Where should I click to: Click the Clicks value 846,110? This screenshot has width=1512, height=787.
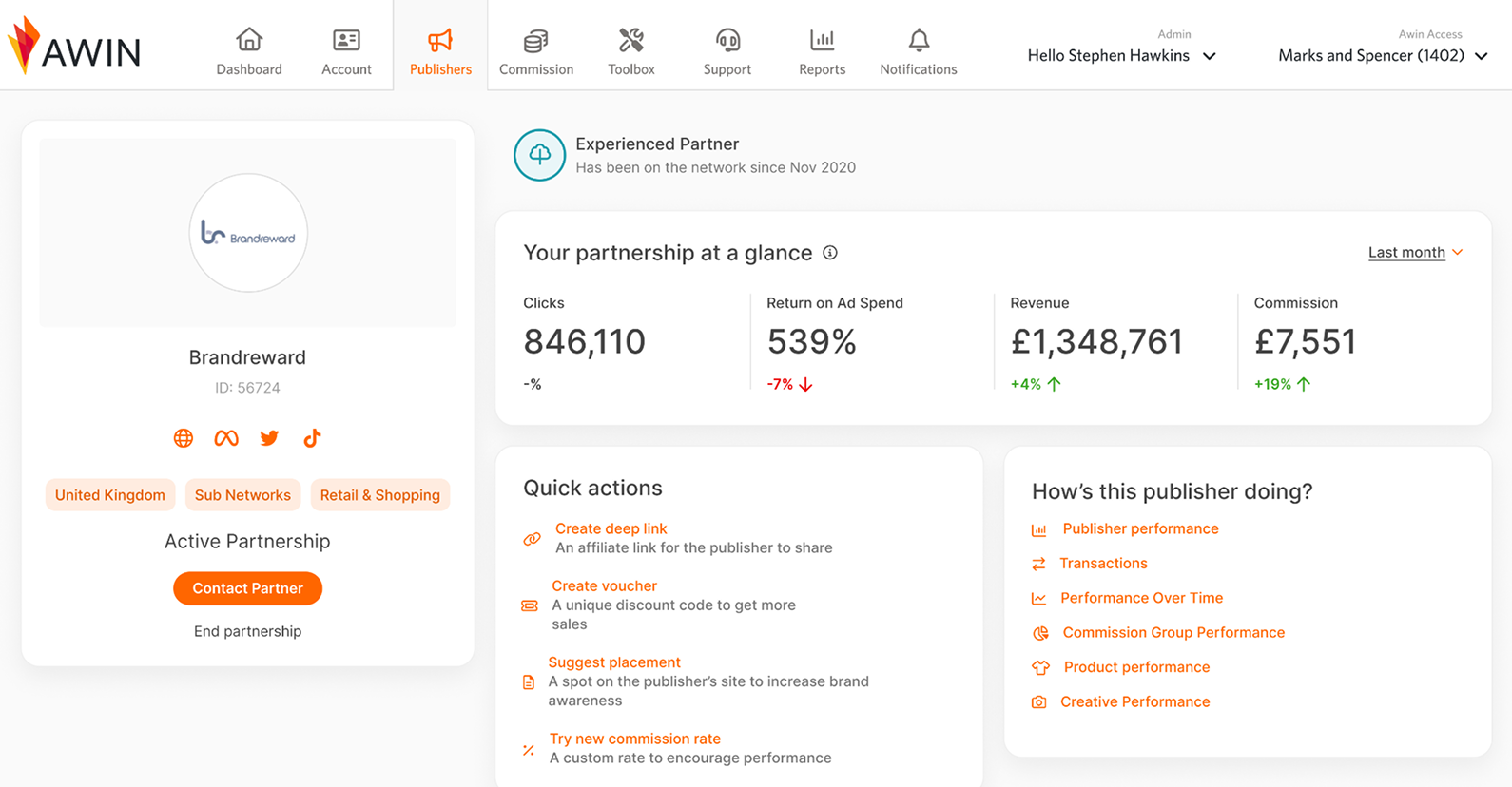coord(584,341)
